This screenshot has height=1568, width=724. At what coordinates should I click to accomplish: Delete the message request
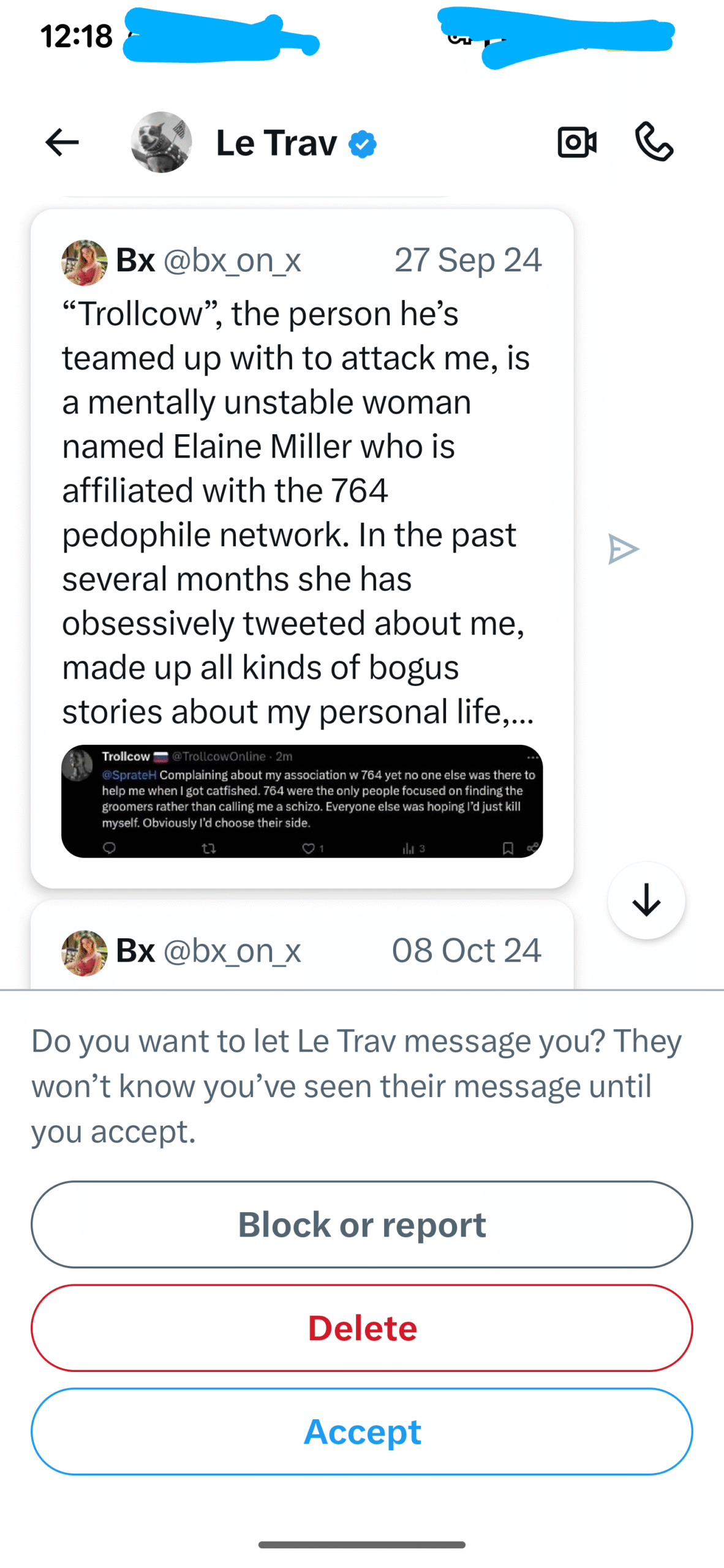[362, 1328]
